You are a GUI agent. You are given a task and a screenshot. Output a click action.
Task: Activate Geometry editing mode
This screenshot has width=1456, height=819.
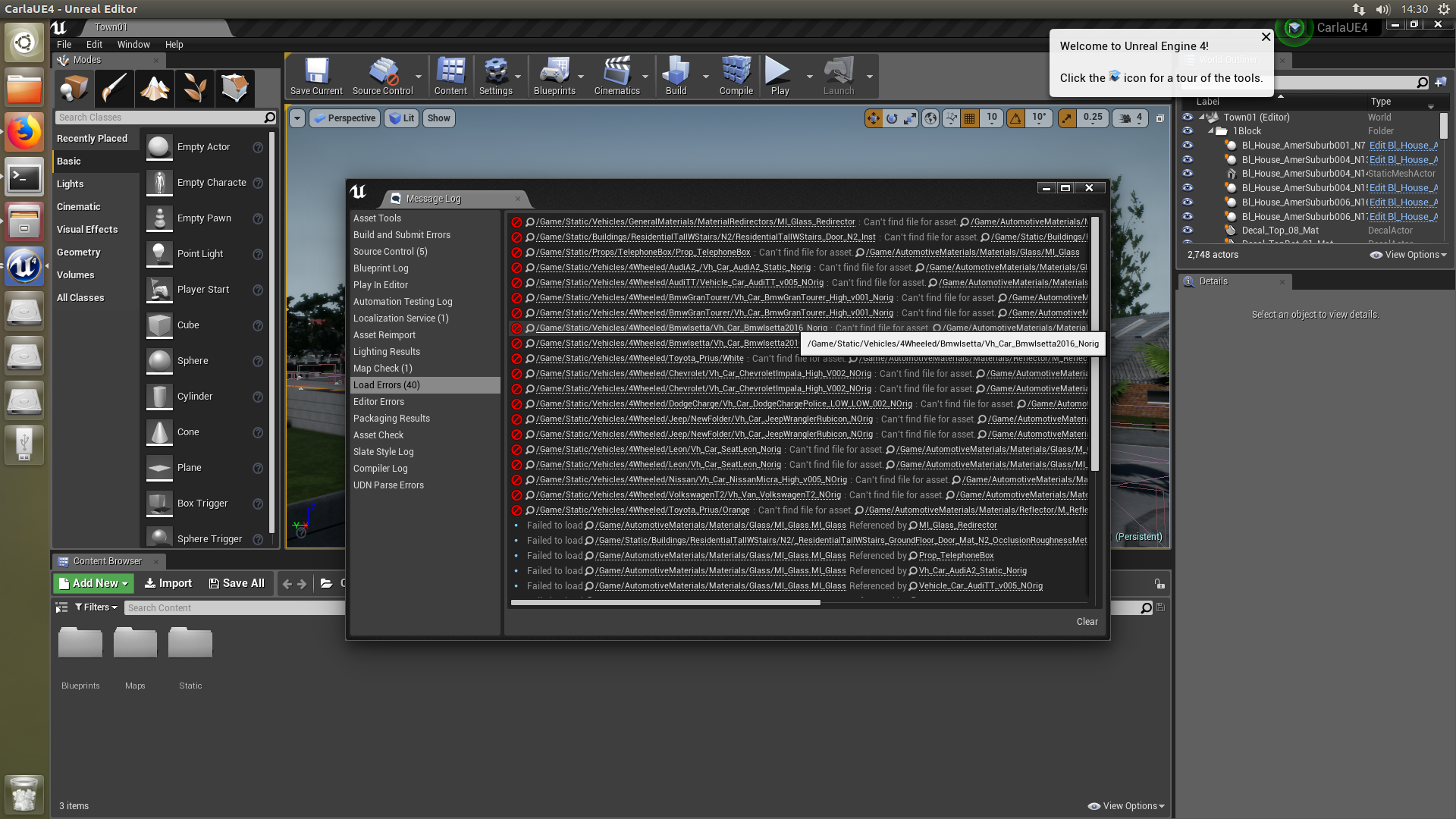235,89
